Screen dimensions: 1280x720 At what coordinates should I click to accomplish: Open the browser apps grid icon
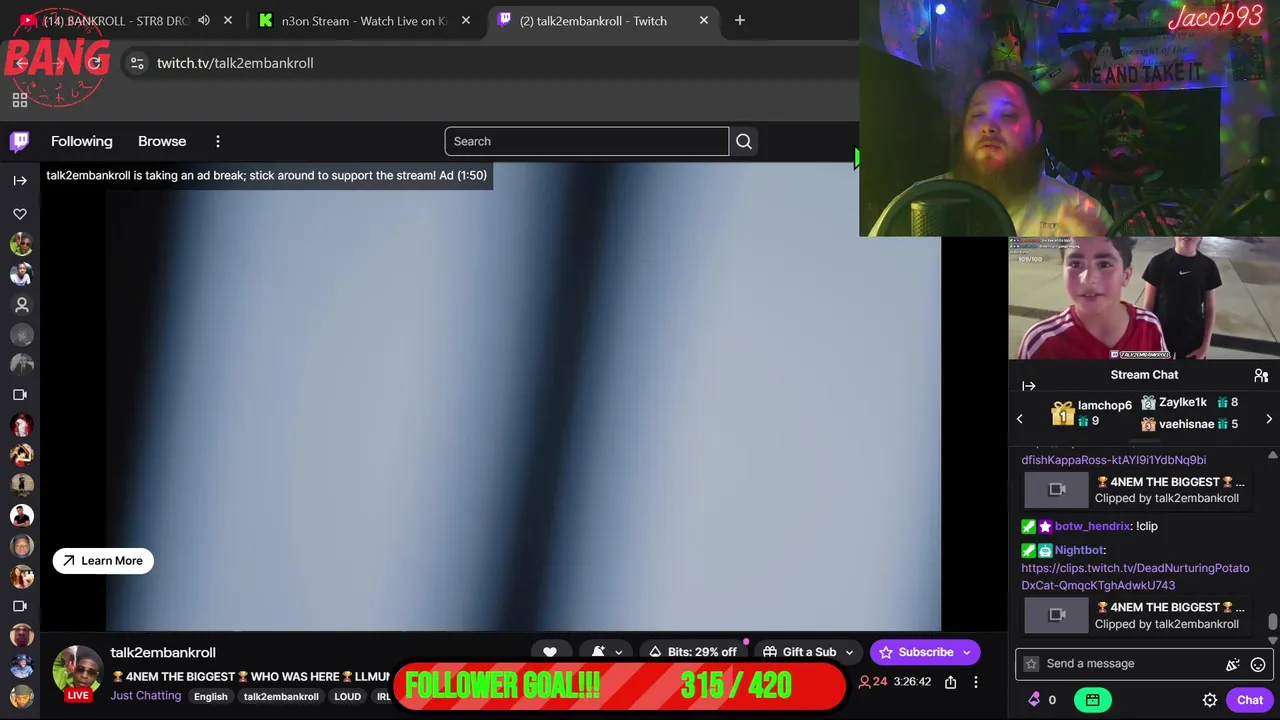point(20,100)
